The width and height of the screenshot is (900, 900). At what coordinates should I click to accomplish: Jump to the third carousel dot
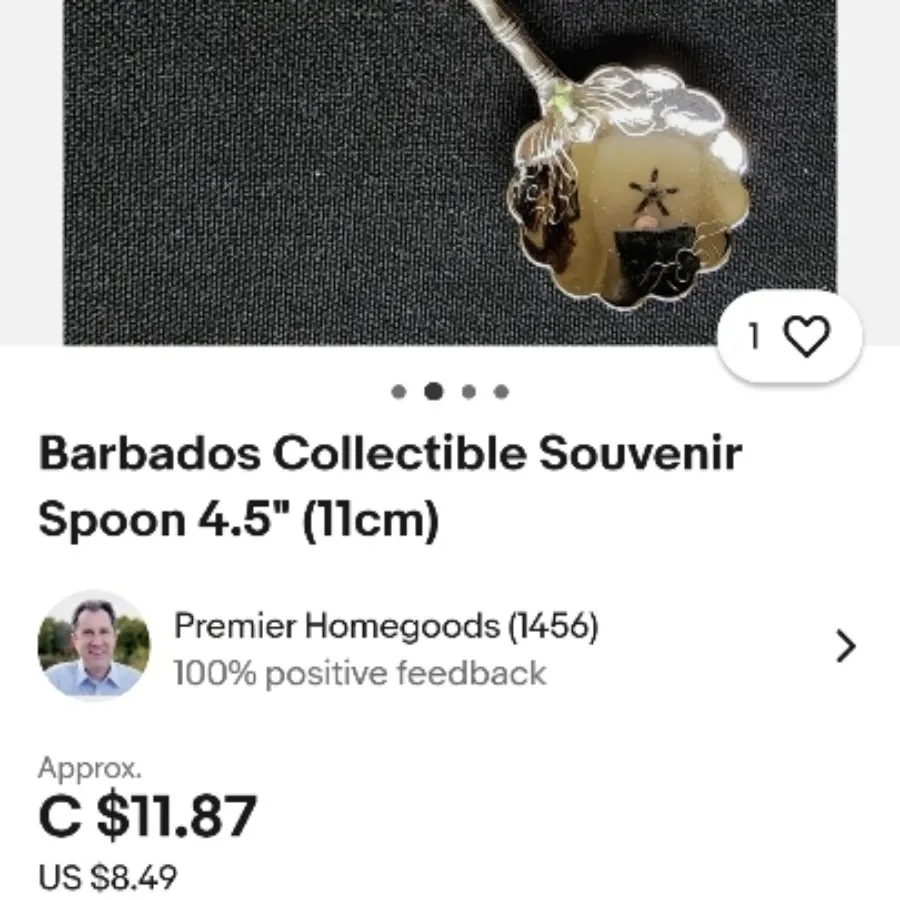point(468,391)
